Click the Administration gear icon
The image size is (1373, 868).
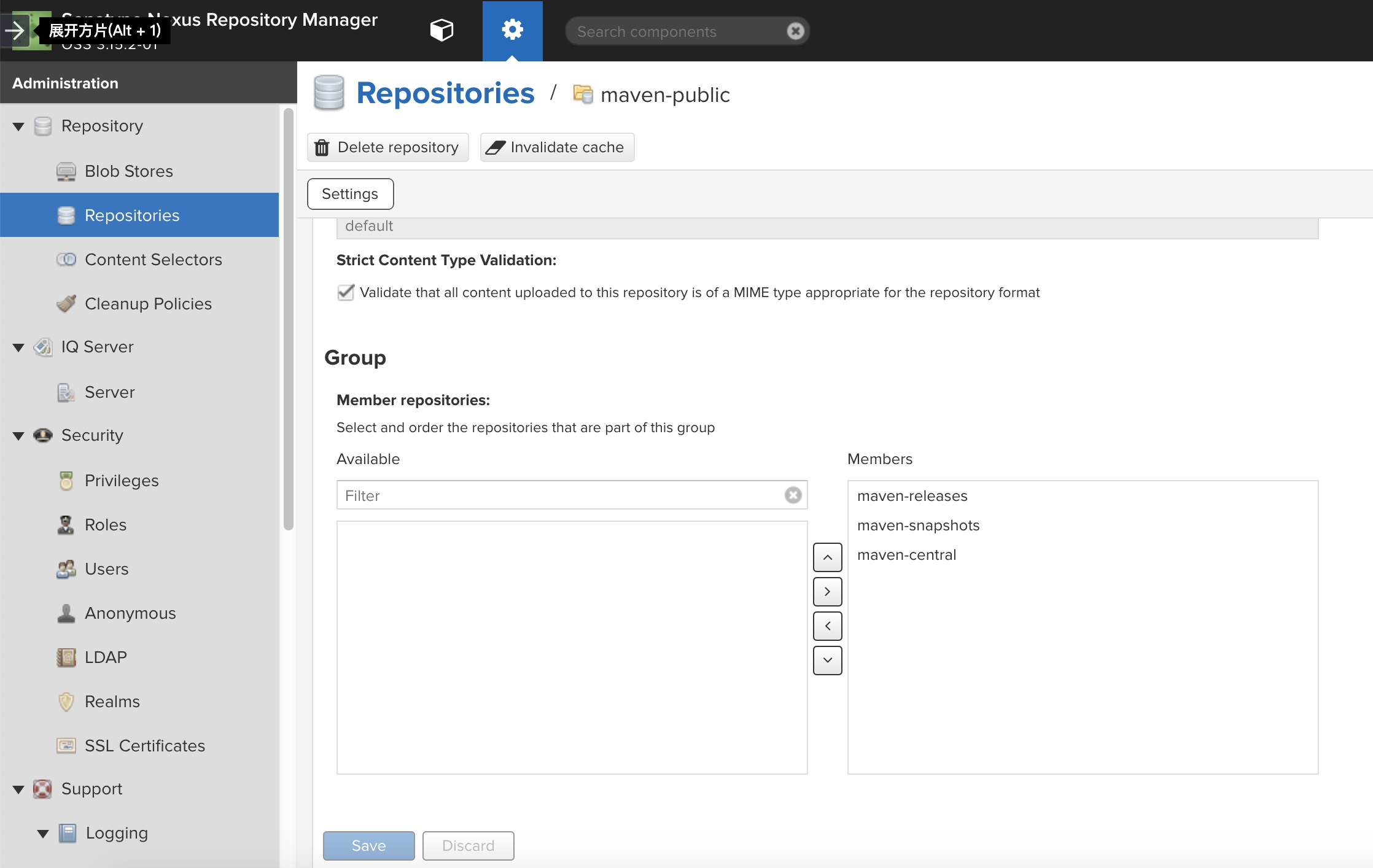(512, 30)
